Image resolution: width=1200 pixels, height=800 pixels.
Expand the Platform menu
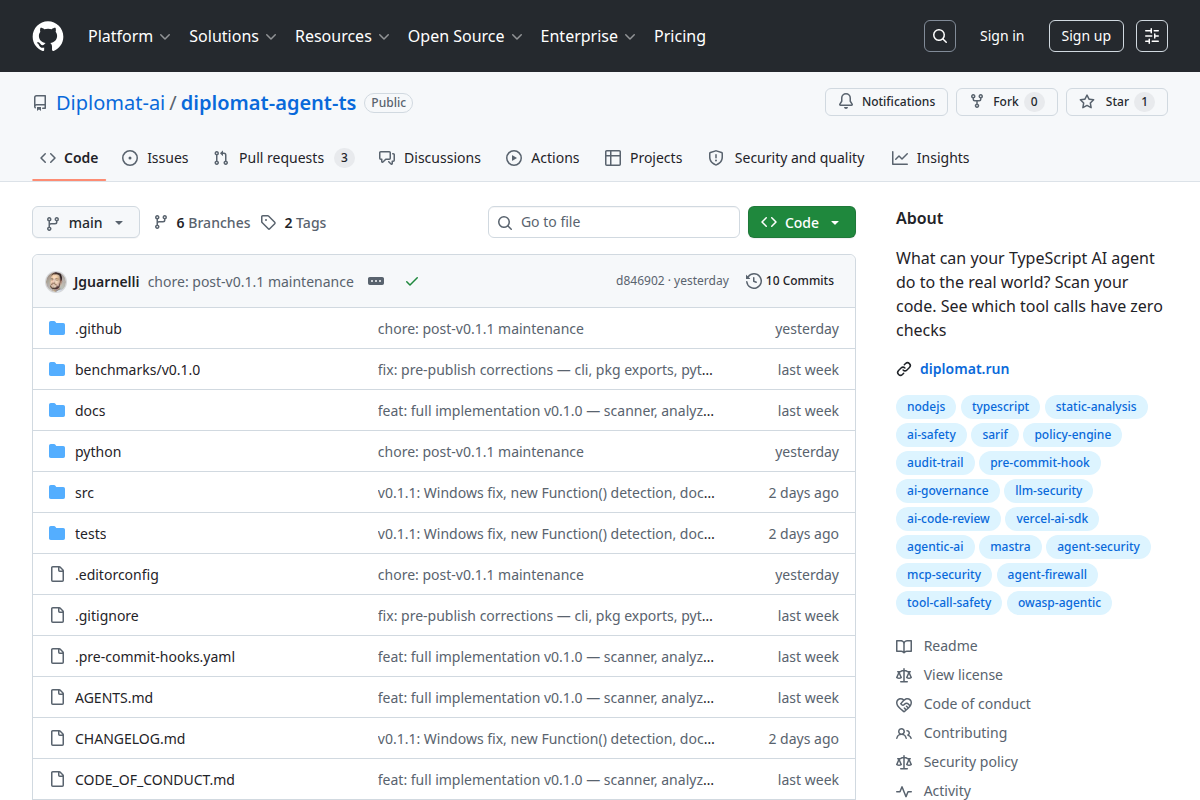pyautogui.click(x=130, y=36)
